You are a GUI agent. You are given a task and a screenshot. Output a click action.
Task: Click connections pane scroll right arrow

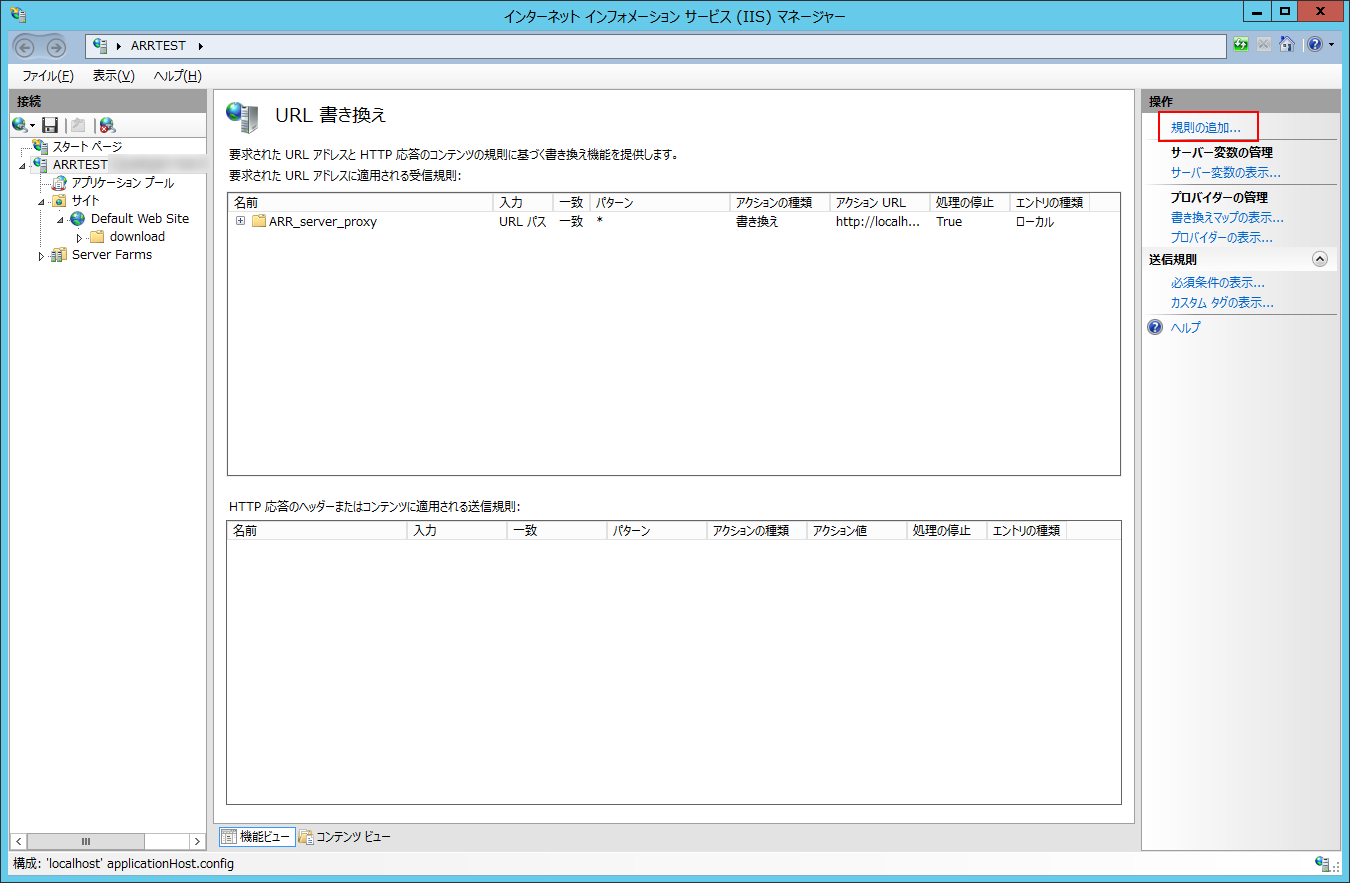pos(196,842)
